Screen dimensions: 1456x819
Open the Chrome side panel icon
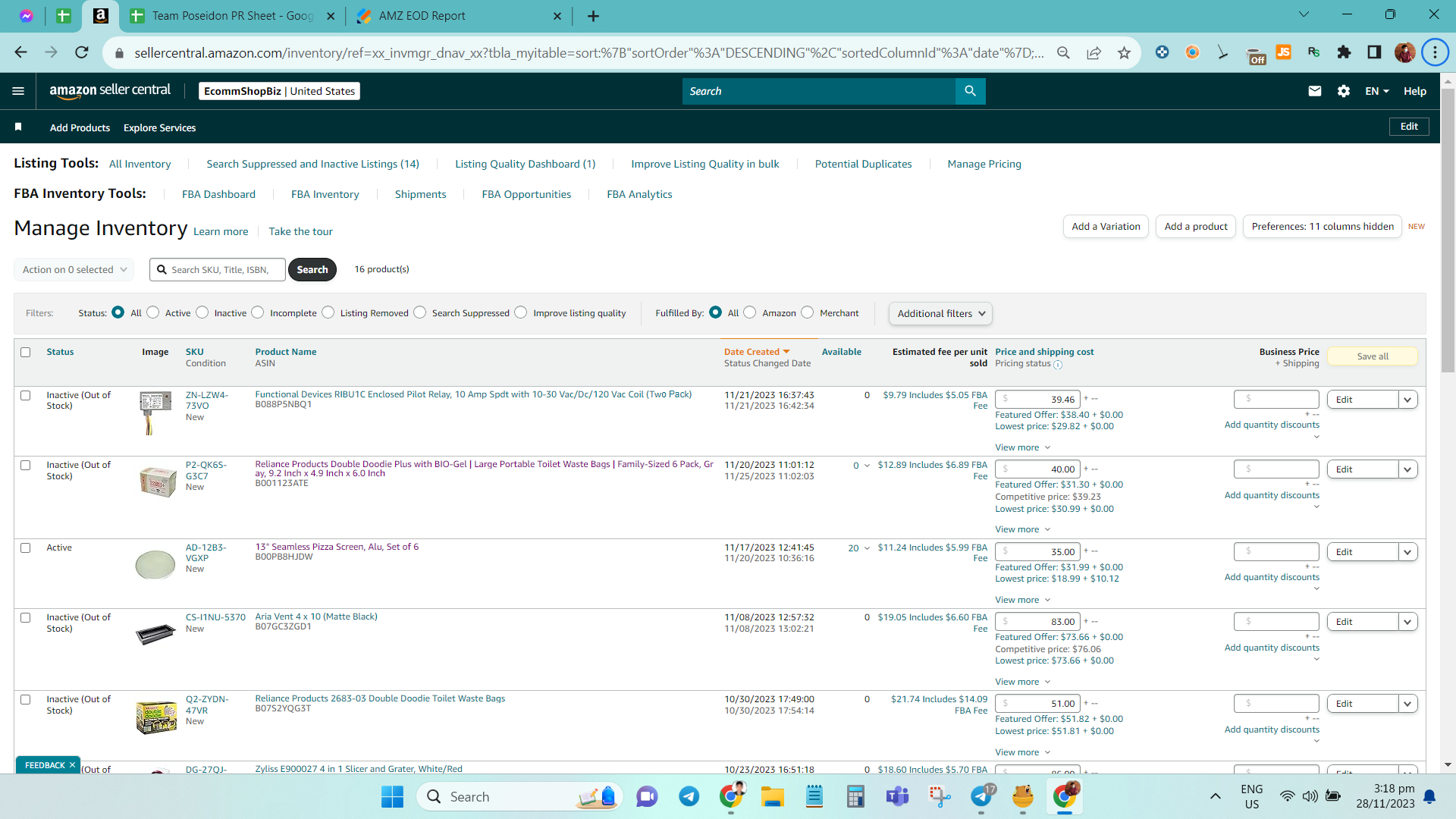click(x=1374, y=52)
